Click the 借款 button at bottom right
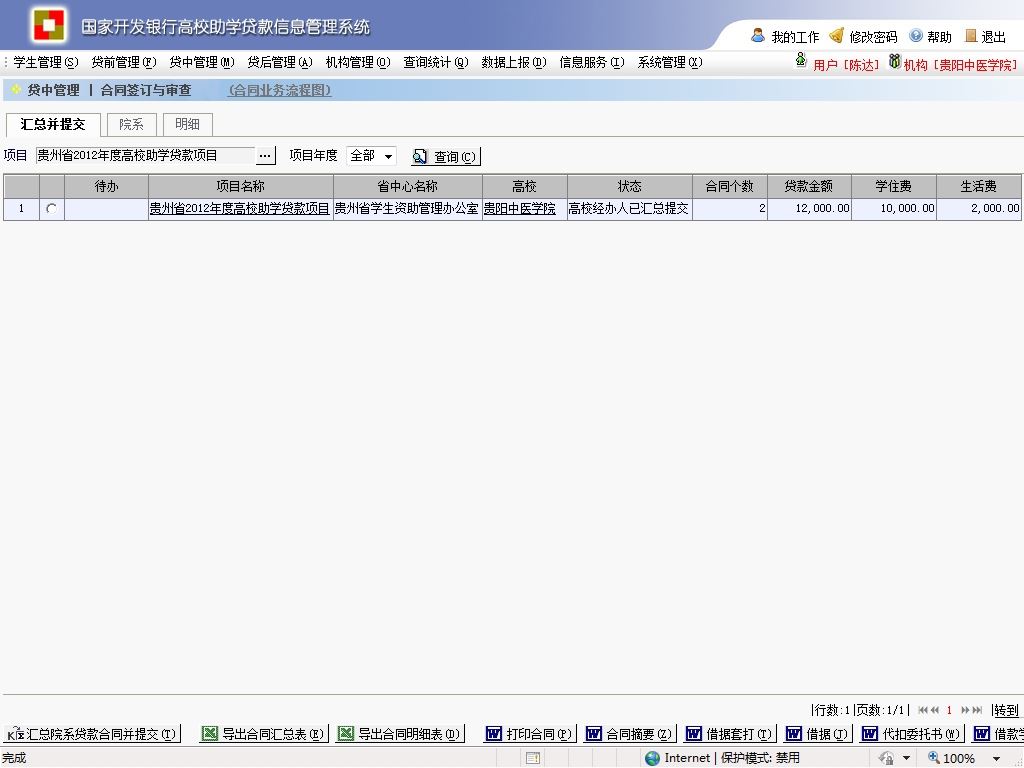 pyautogui.click(x=999, y=733)
